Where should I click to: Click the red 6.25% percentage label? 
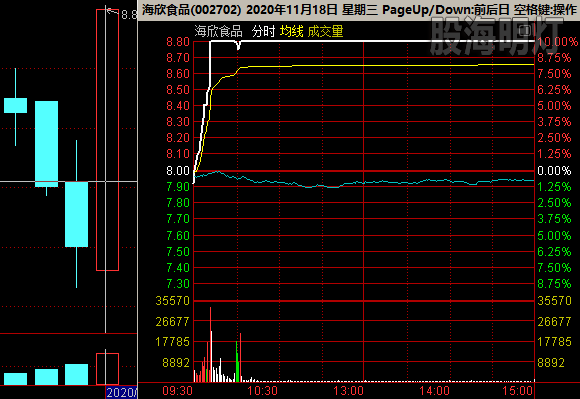coord(554,90)
